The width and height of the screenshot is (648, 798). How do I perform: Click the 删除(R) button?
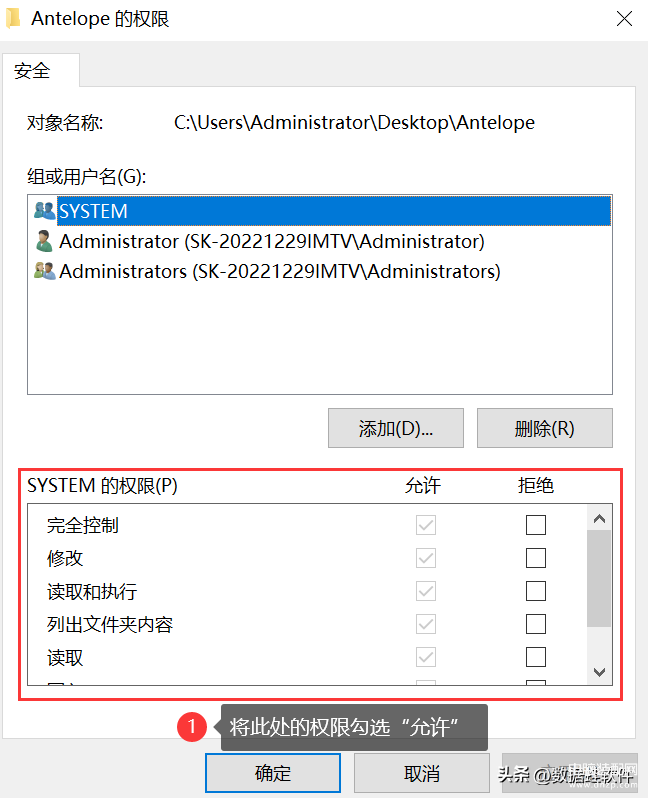coord(544,428)
